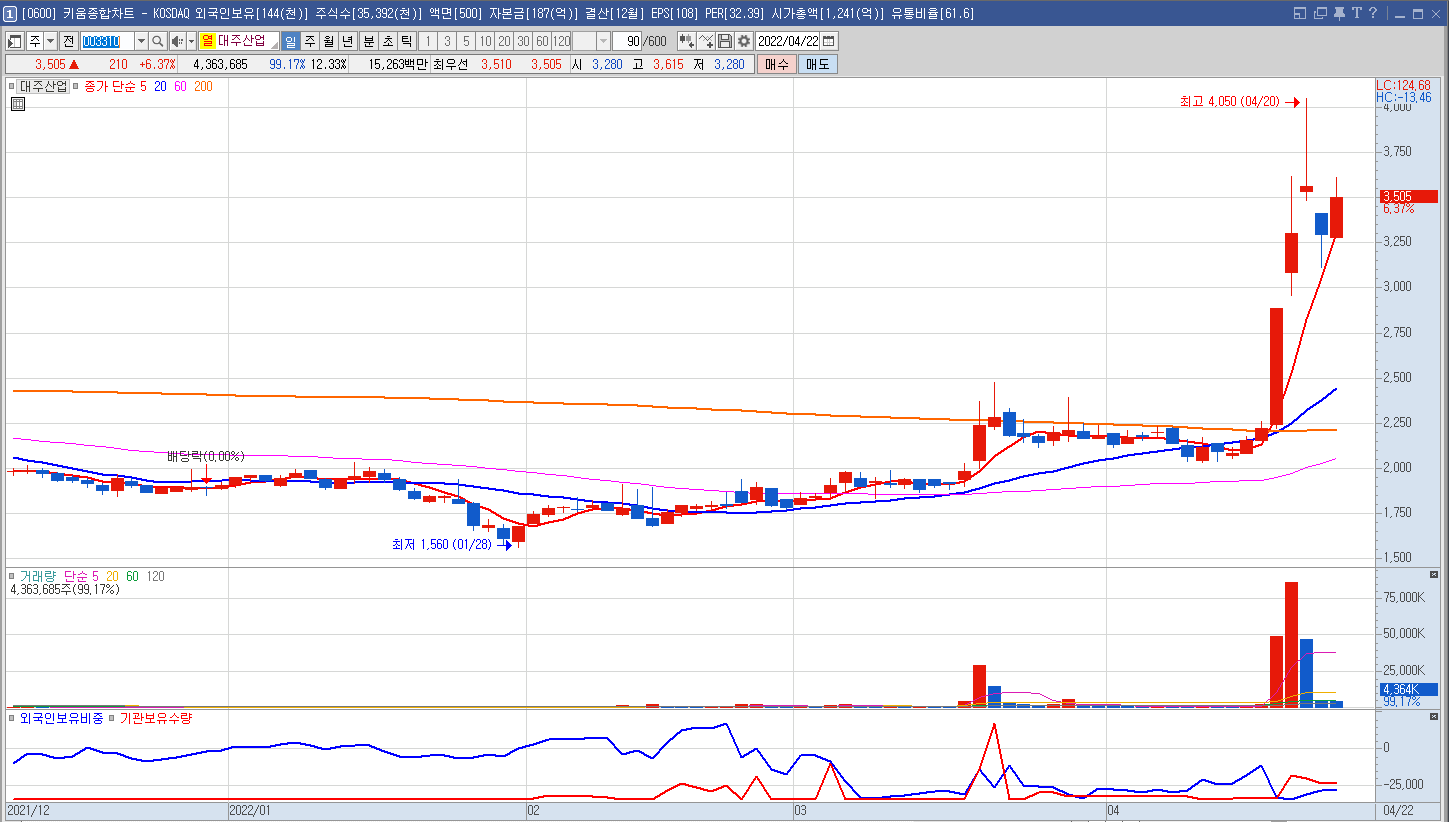Click the small square before 종가 단순 legend
The width and height of the screenshot is (1449, 822).
tap(75, 87)
